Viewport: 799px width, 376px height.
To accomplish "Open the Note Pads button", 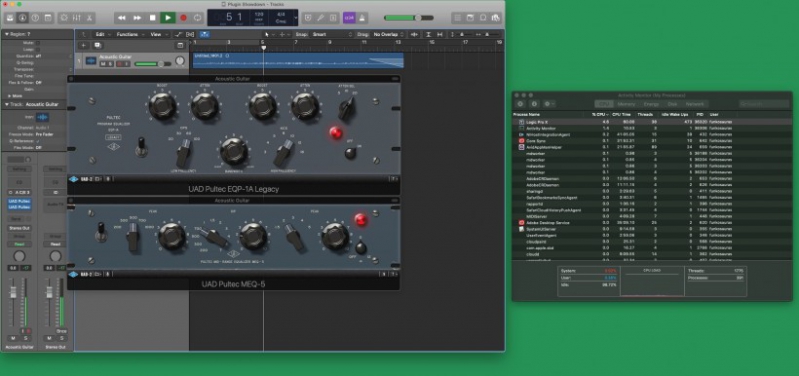I will pyautogui.click(x=470, y=18).
